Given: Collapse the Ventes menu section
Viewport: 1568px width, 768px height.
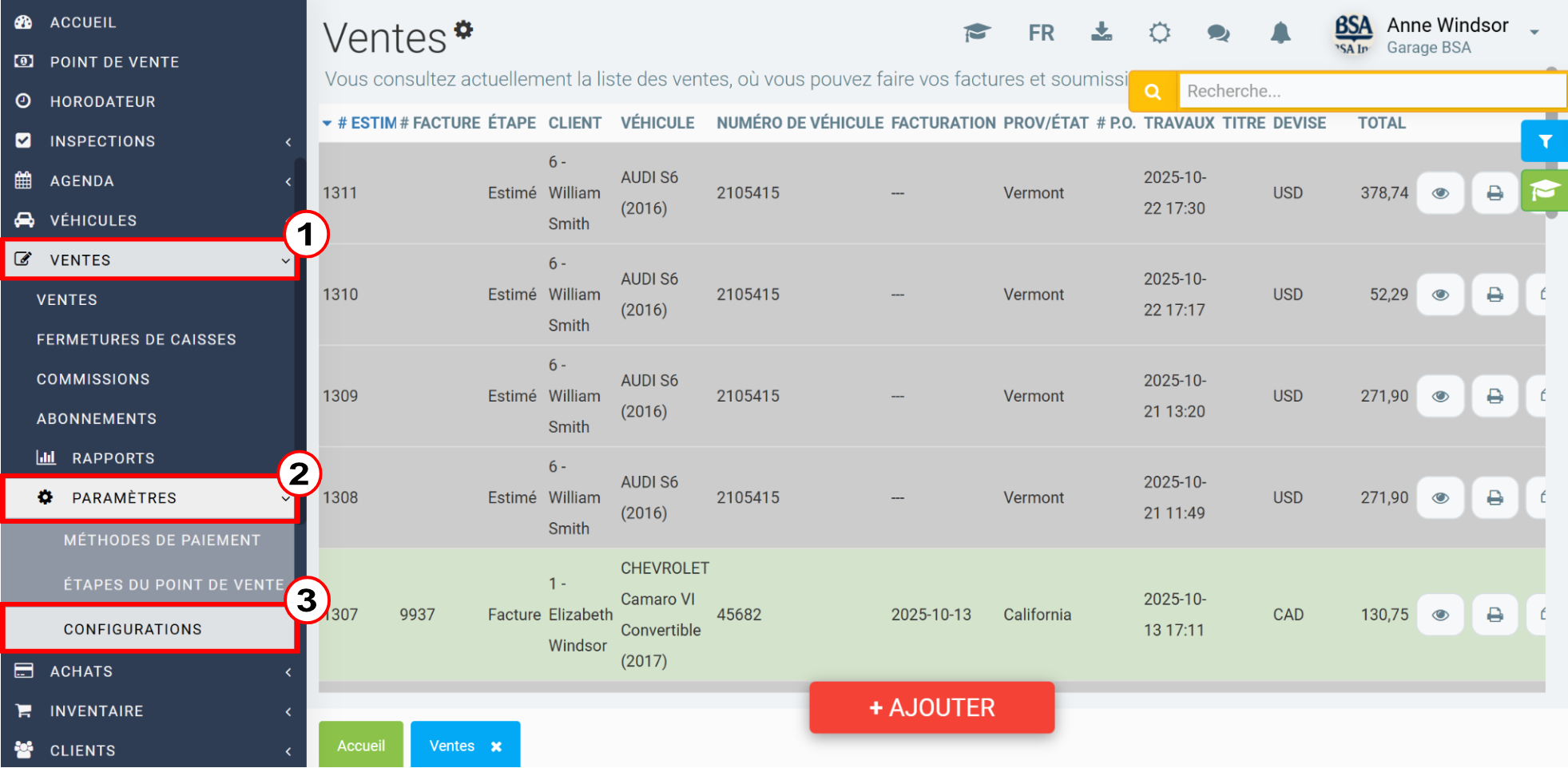Looking at the screenshot, I should [150, 260].
